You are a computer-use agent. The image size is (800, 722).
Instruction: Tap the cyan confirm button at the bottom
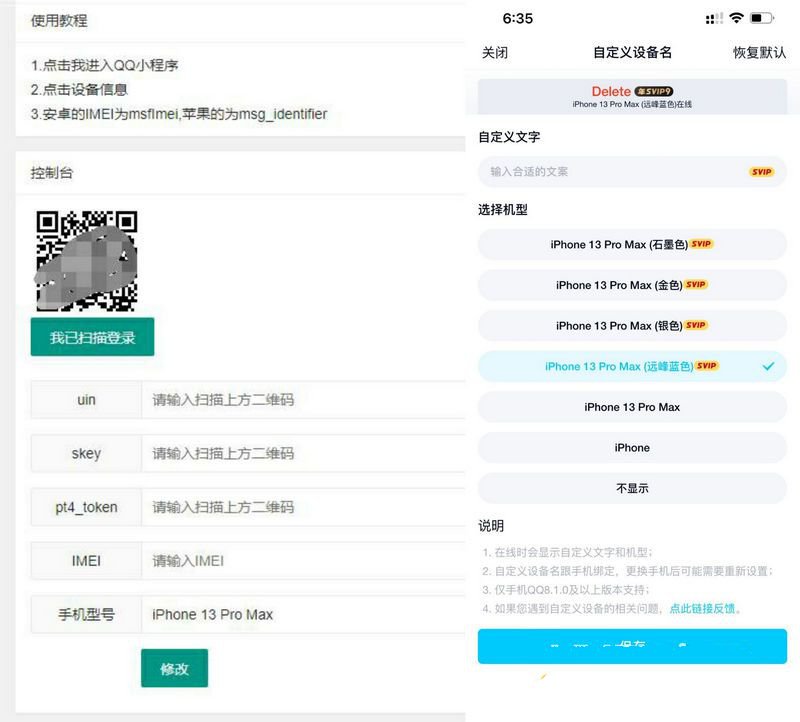coord(631,647)
